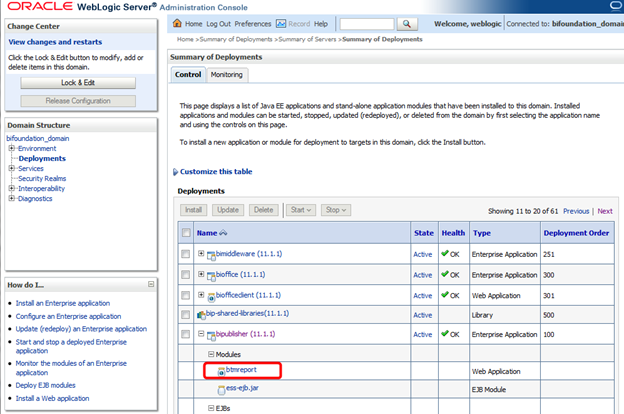
Task: Click the bimiddleware application icon
Action: click(212, 254)
